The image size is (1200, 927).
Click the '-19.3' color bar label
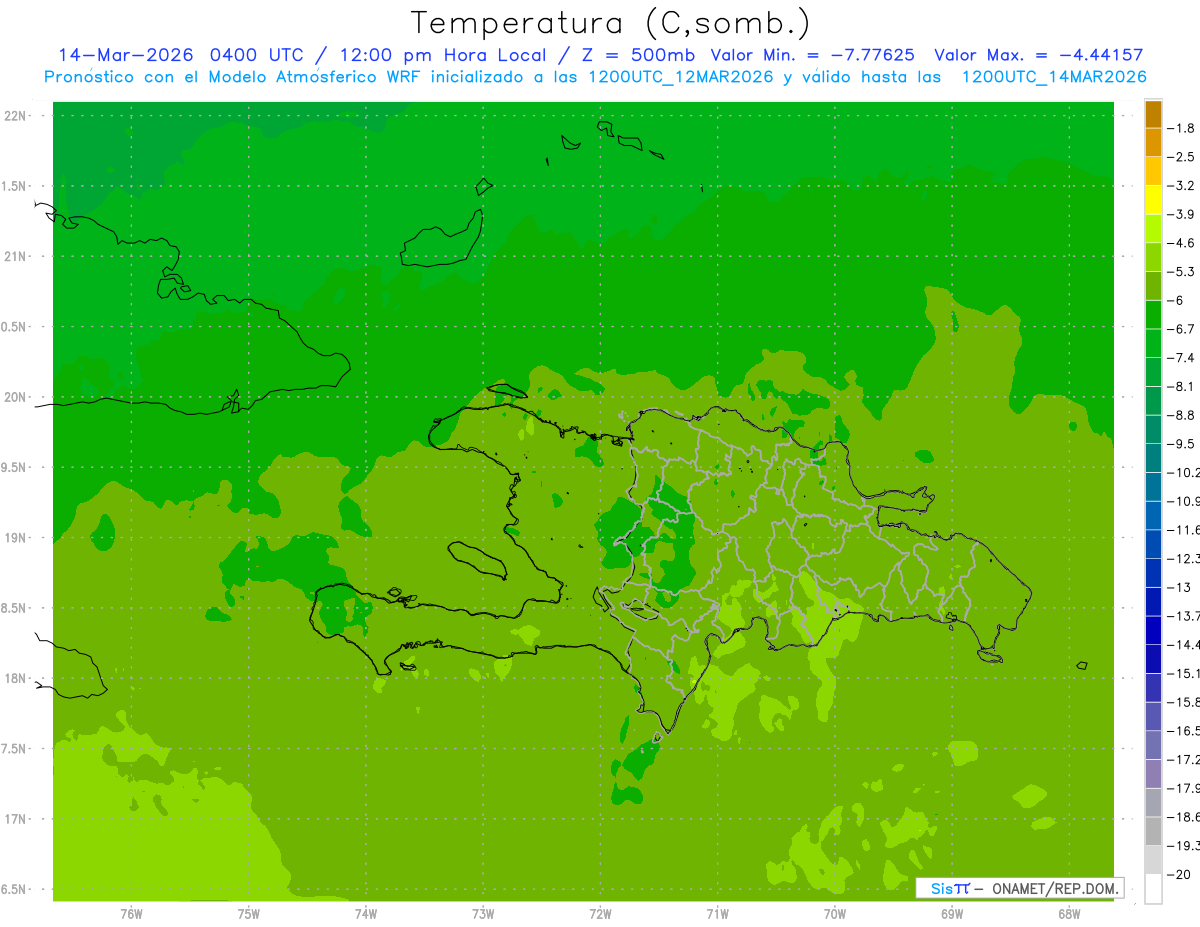1184,846
